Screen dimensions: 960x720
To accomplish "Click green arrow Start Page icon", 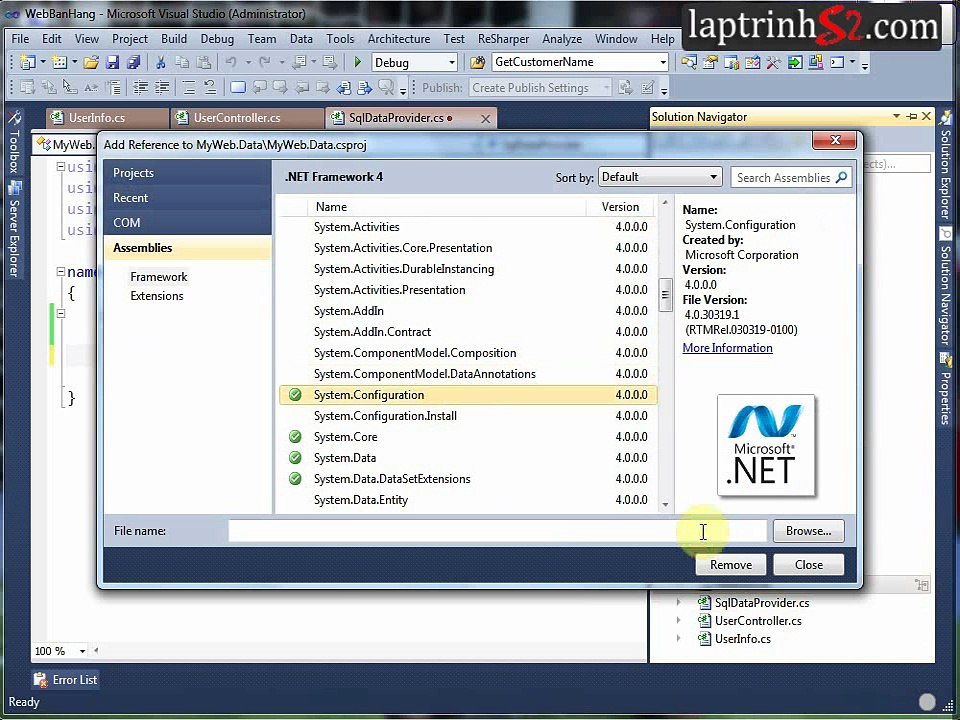I will point(795,62).
